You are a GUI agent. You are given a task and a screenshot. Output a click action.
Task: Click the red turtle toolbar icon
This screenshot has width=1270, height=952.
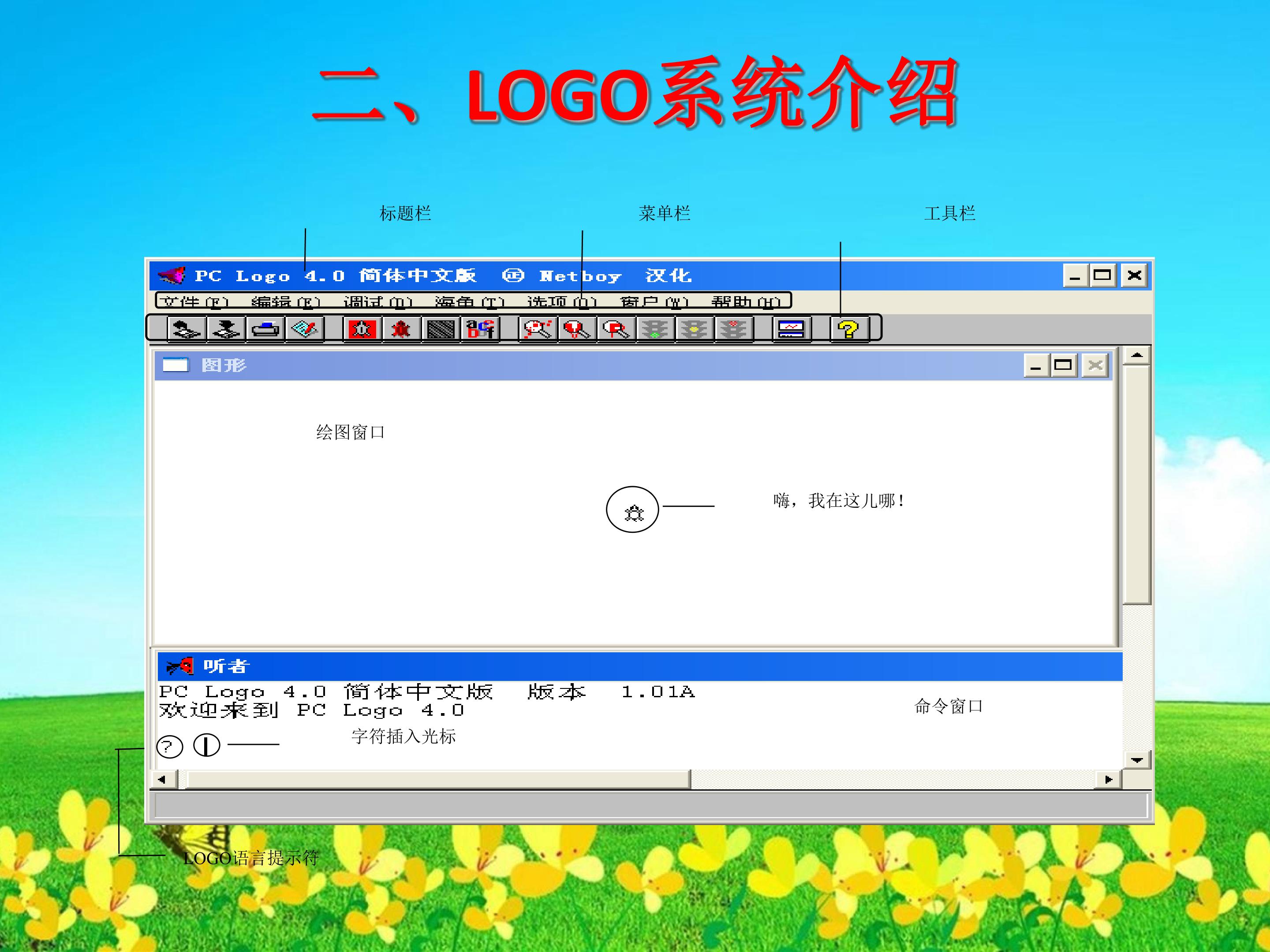click(x=401, y=329)
